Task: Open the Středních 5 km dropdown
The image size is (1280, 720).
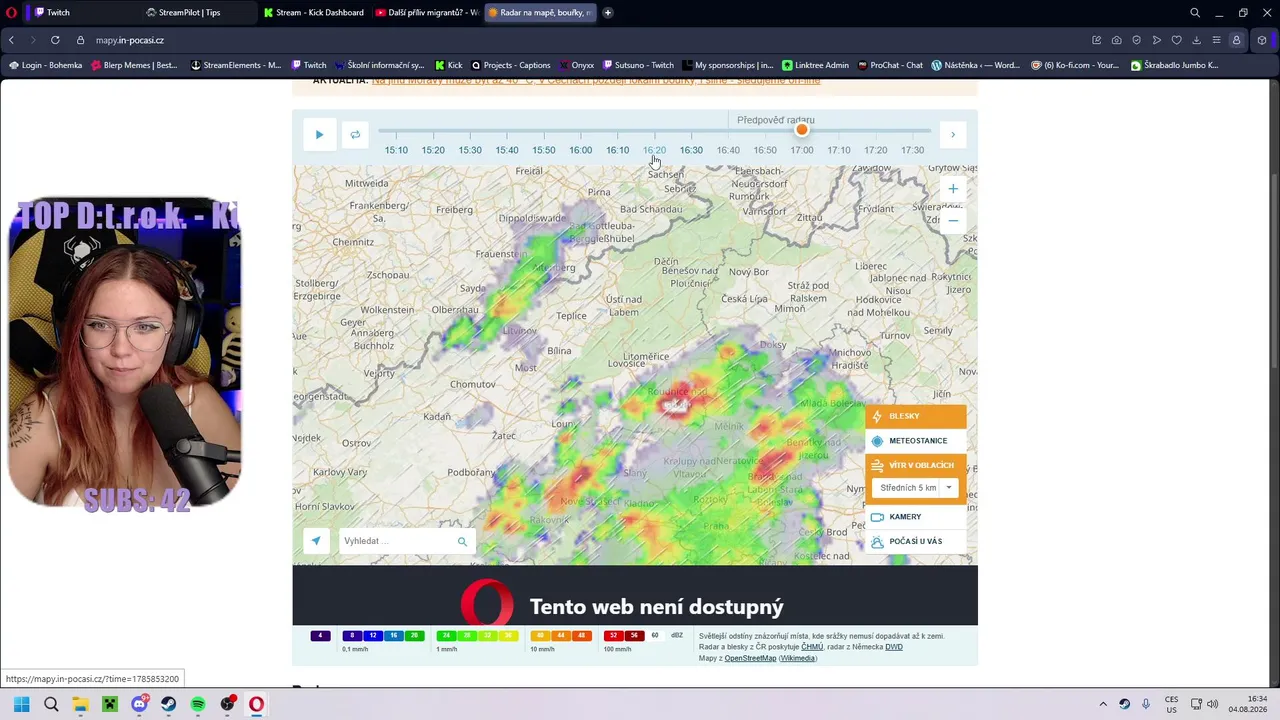Action: 916,488
